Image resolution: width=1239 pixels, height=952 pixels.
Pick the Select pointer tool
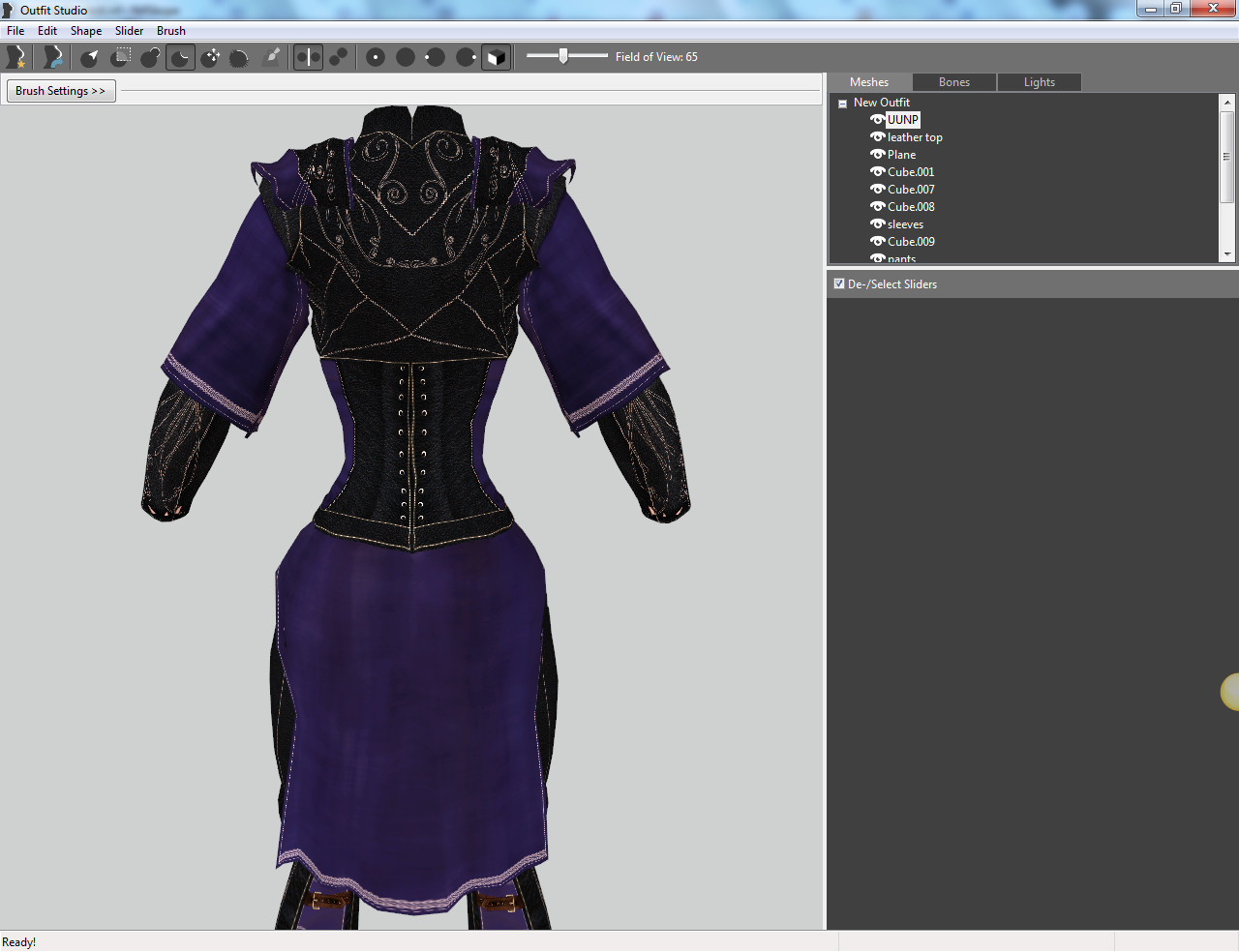click(90, 57)
